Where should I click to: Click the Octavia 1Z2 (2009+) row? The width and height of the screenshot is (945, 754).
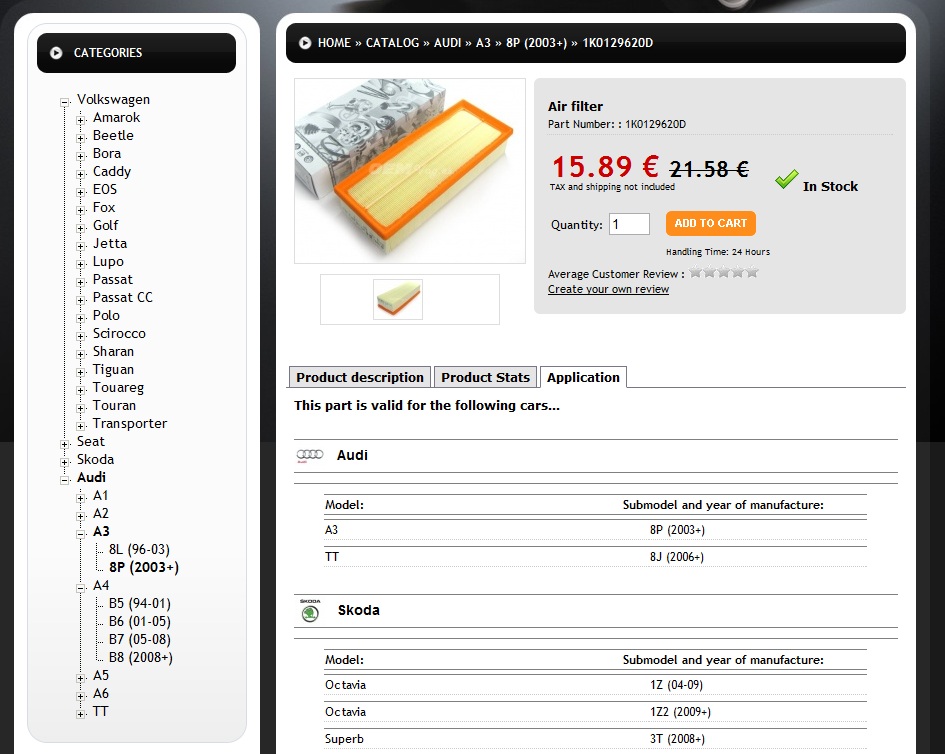[595, 712]
